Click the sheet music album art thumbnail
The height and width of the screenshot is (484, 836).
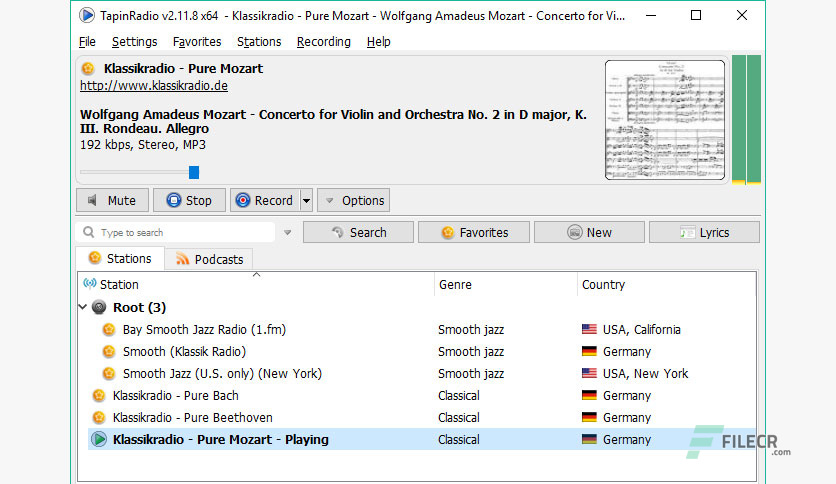point(665,120)
